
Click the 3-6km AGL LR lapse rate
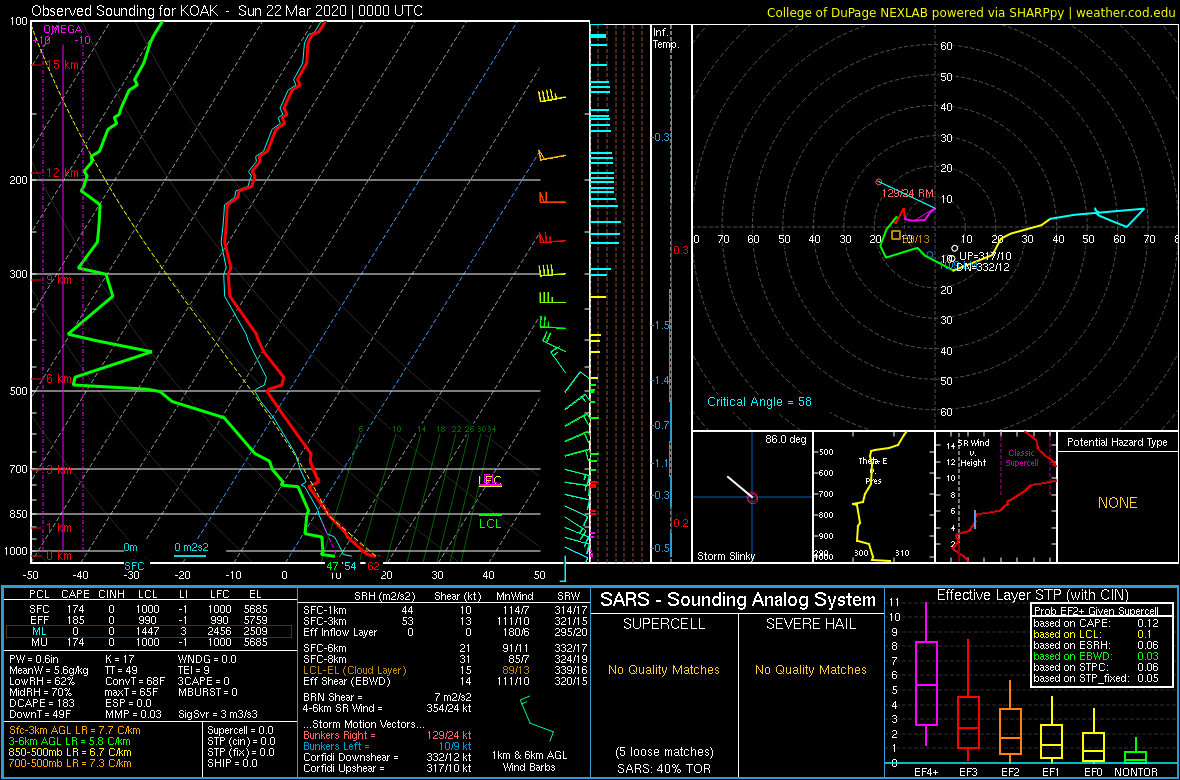(x=70, y=741)
